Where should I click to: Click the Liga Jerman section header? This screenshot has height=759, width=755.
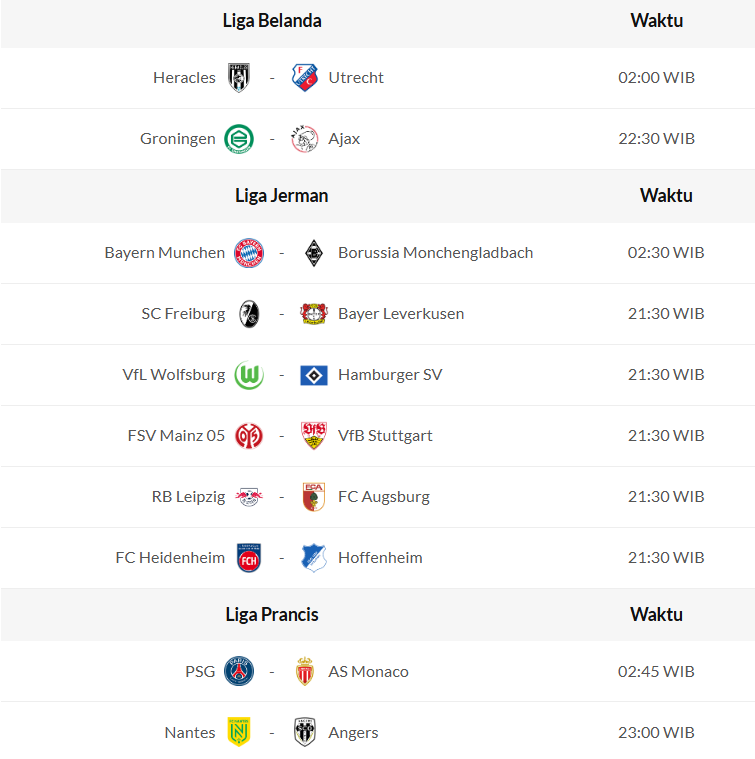click(x=281, y=196)
